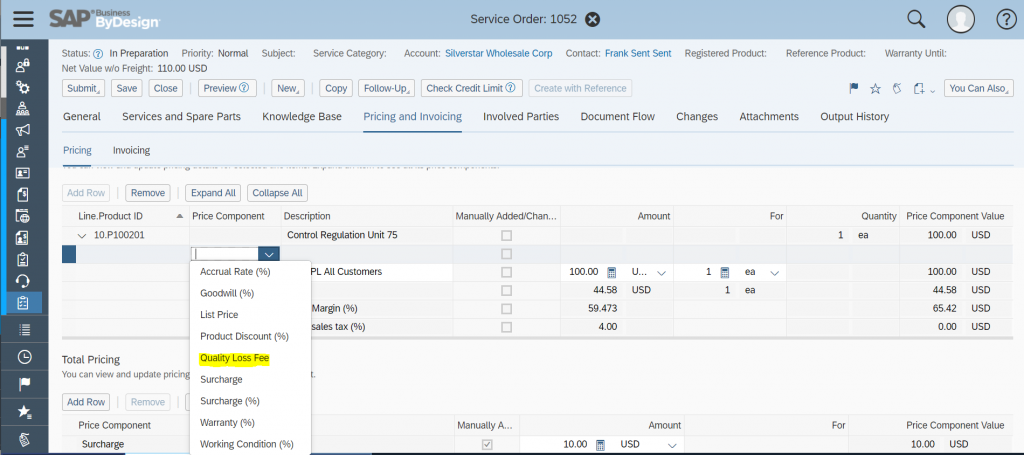Switch to the Invoicing sub-tab
Screen dimensions: 1024x455
[x=131, y=150]
